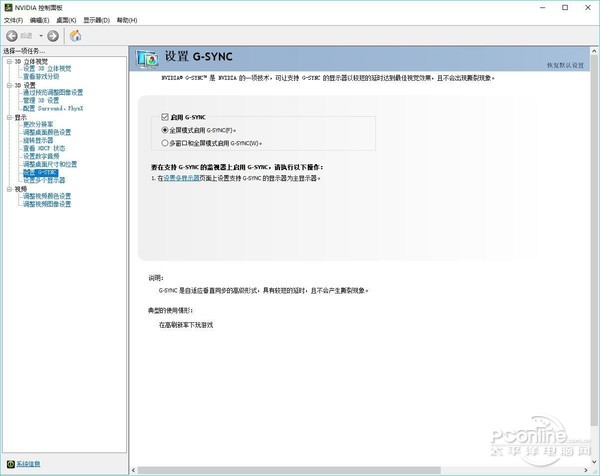Select highlighted 设置 G-SYNC tree item
This screenshot has height=476, width=600.
[40, 172]
